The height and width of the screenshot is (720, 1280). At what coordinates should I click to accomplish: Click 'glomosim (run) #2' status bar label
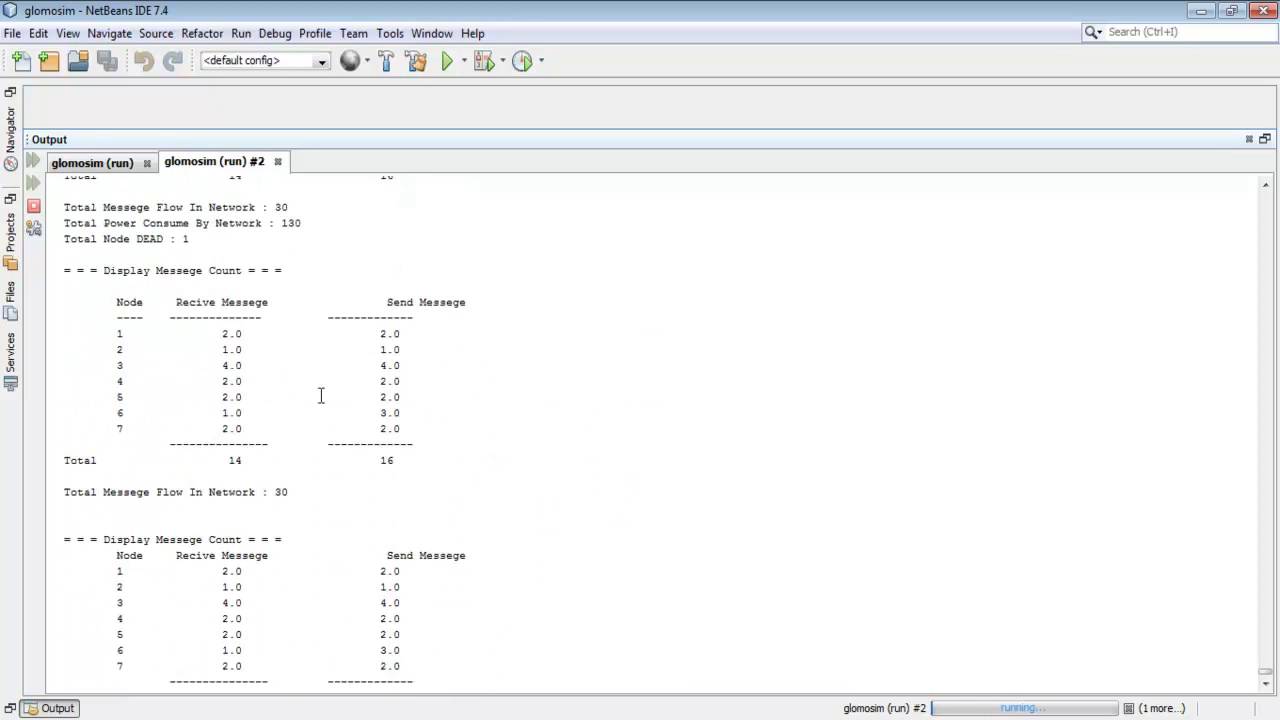click(x=884, y=708)
